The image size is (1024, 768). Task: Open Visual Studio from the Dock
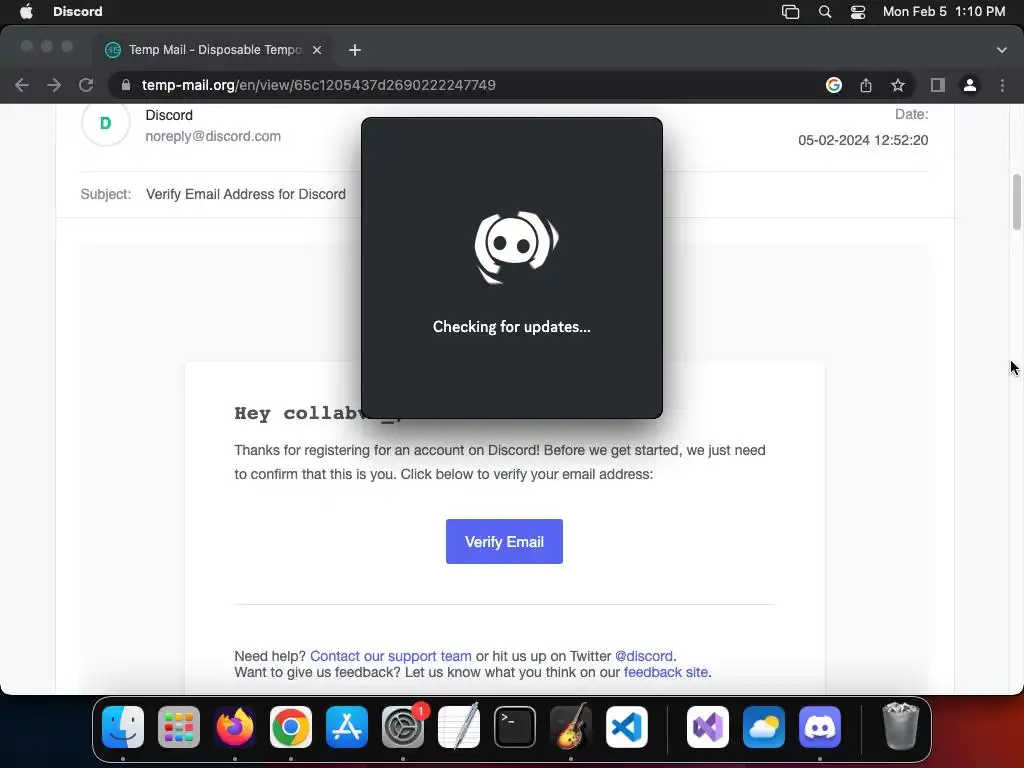click(708, 727)
